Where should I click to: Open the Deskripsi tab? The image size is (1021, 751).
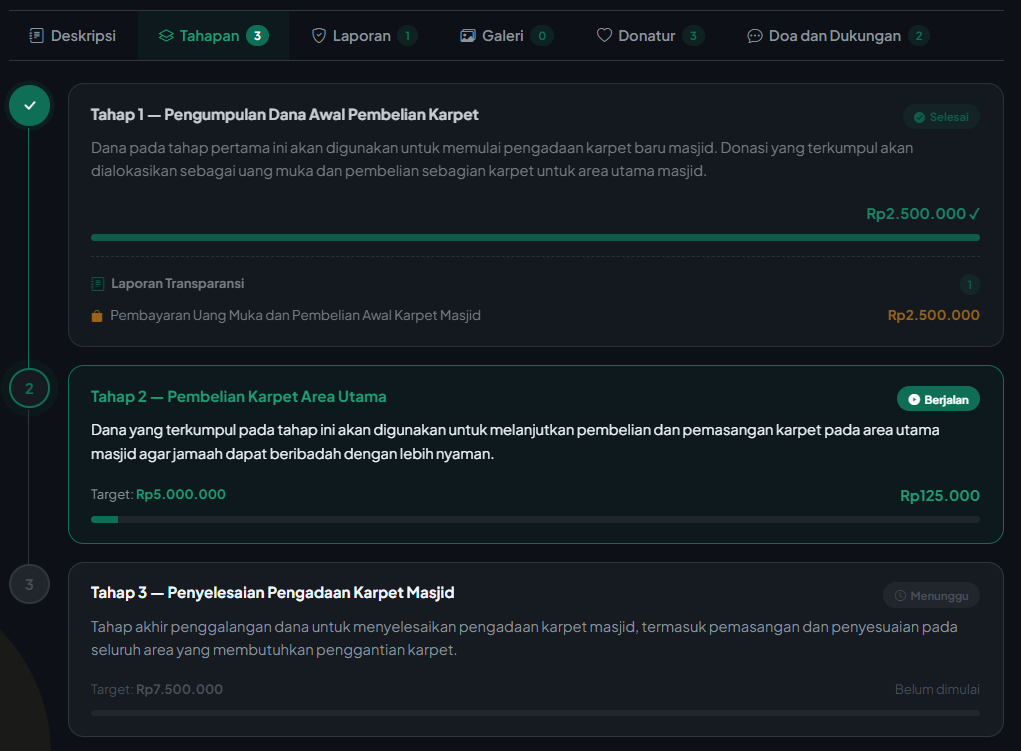[73, 36]
